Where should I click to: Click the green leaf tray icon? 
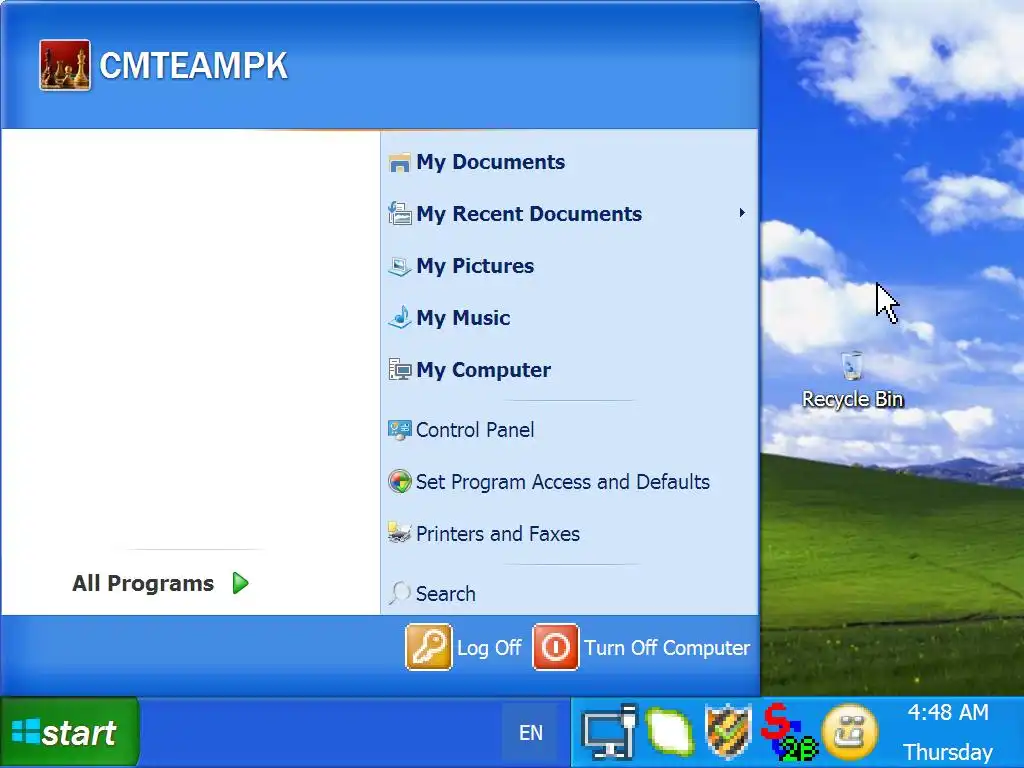coord(669,732)
